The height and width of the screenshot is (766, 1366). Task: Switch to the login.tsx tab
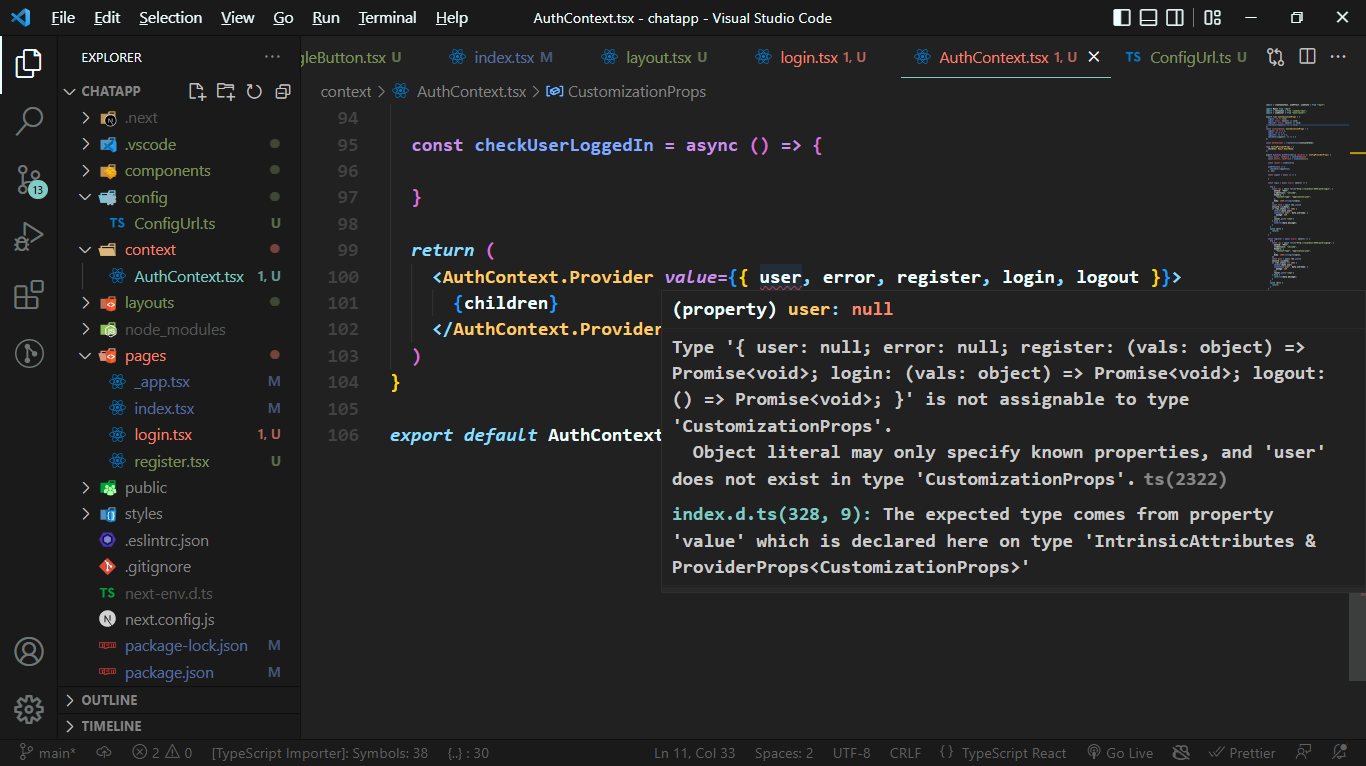[x=811, y=57]
